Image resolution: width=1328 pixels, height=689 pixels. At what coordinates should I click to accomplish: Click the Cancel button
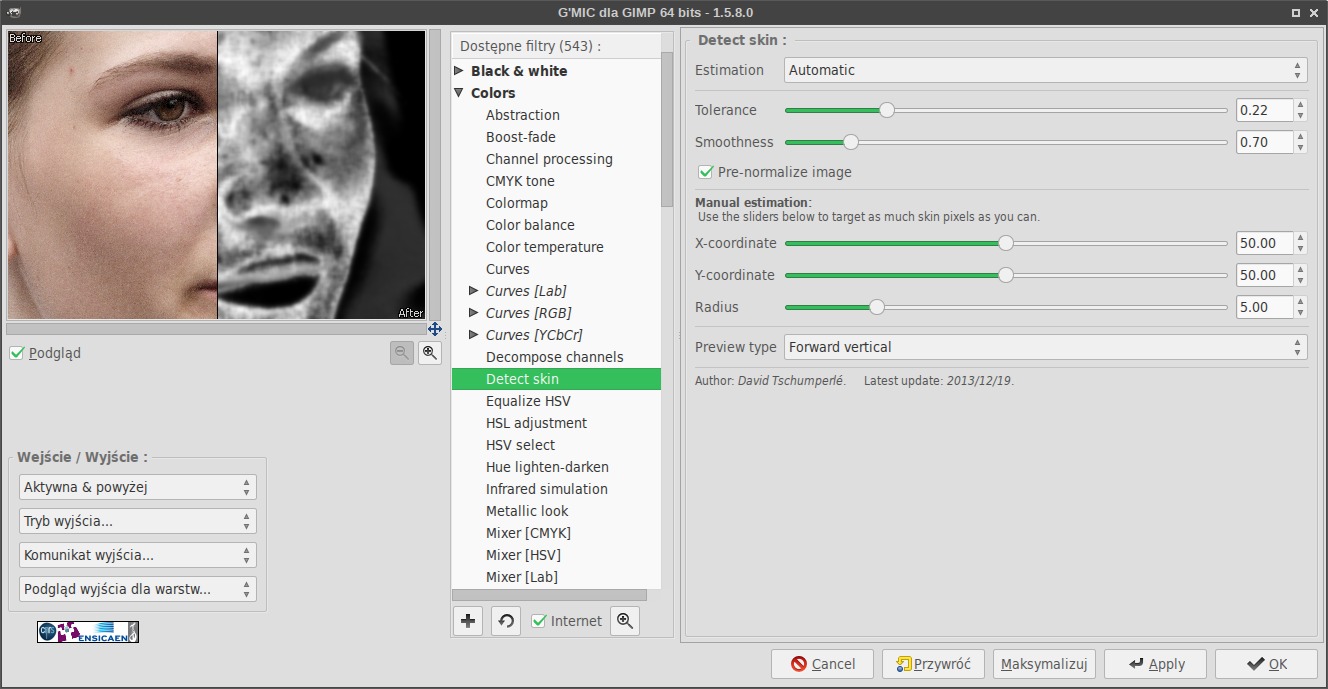[x=822, y=664]
